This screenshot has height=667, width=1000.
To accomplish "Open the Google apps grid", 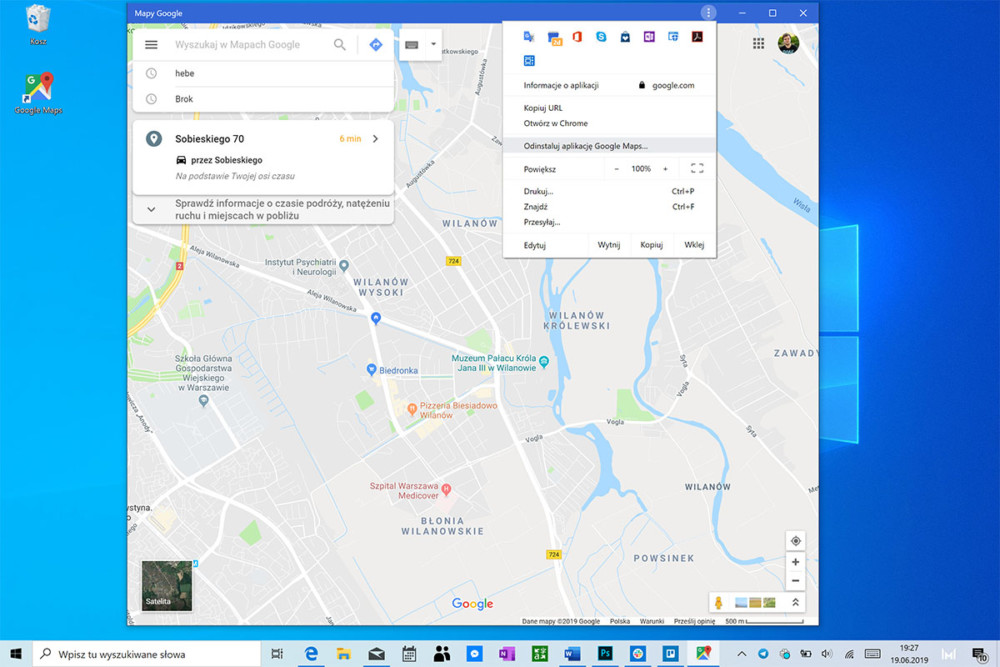I will click(758, 43).
